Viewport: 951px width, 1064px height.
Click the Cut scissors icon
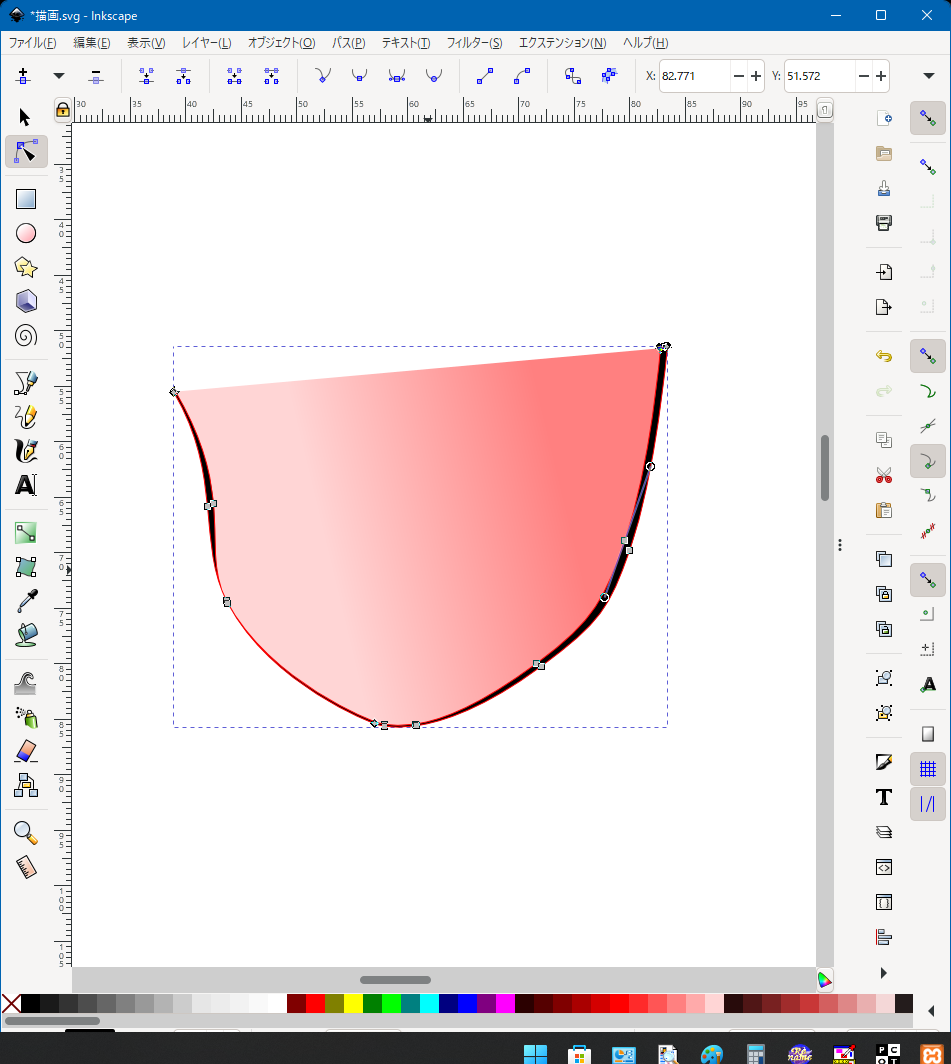click(x=883, y=475)
